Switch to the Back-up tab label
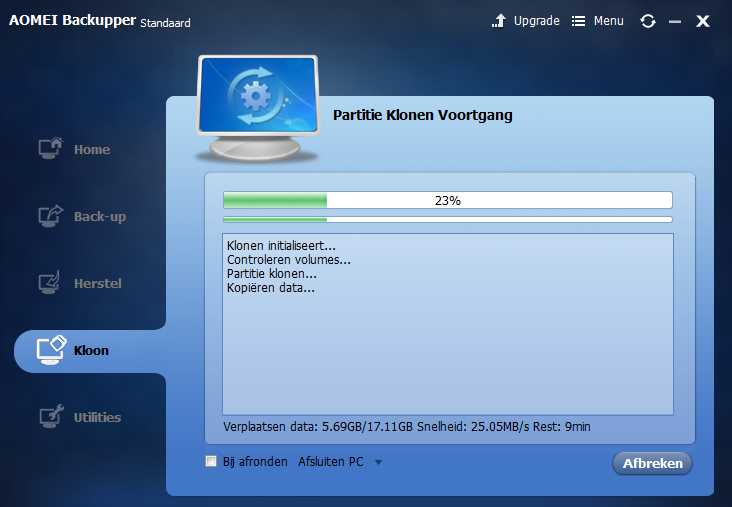Image resolution: width=732 pixels, height=507 pixels. coord(100,217)
